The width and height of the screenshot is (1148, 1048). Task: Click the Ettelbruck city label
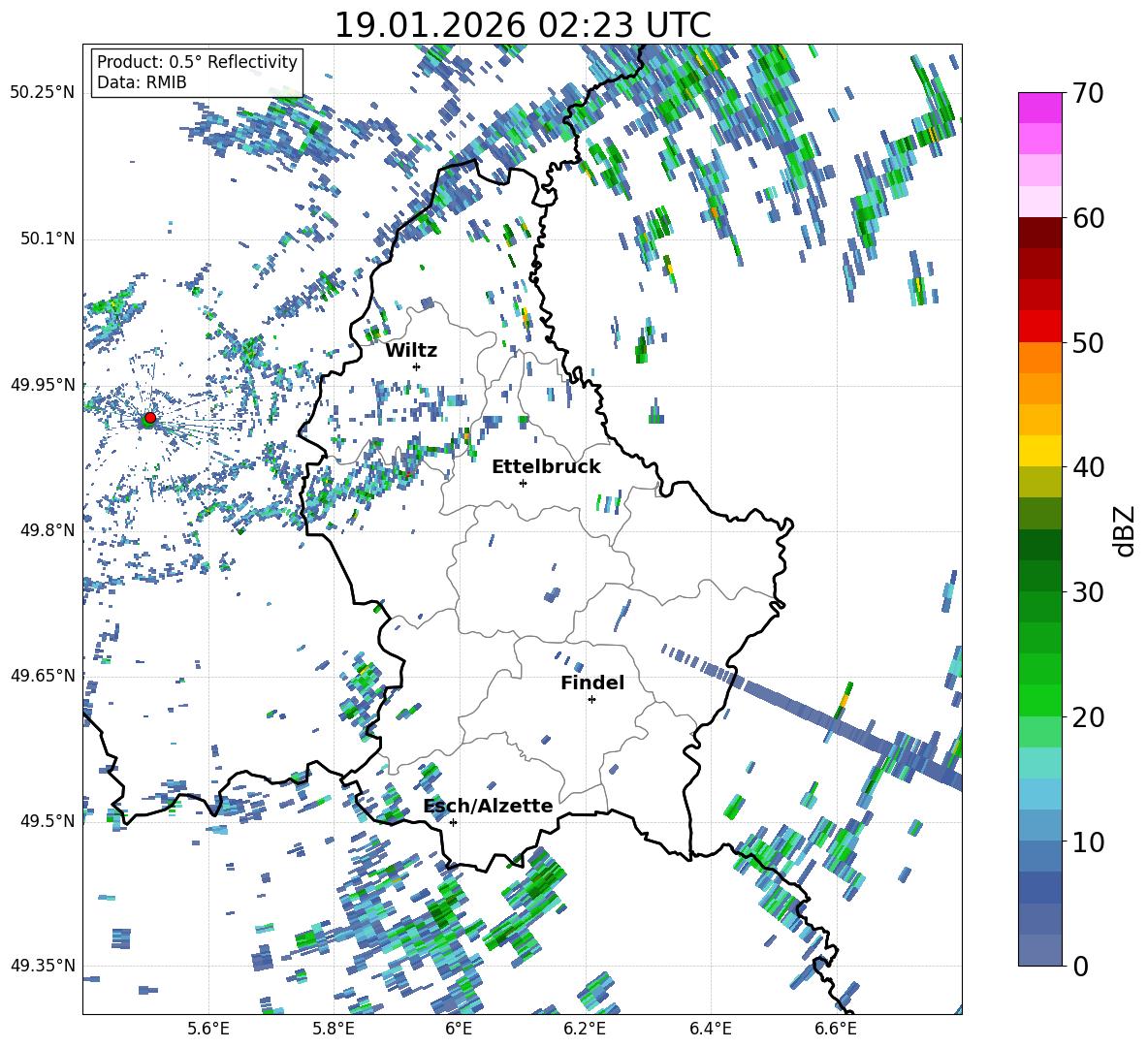click(546, 466)
